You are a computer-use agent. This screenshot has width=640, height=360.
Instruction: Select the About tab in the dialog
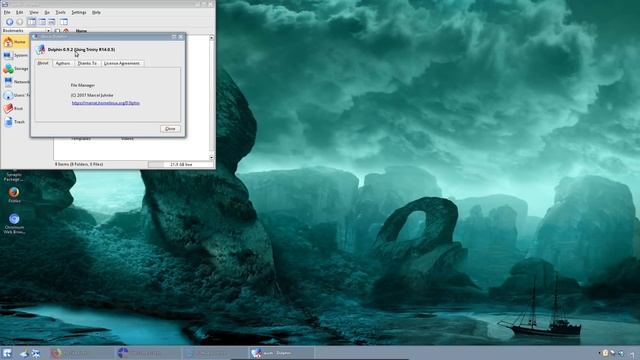(43, 63)
